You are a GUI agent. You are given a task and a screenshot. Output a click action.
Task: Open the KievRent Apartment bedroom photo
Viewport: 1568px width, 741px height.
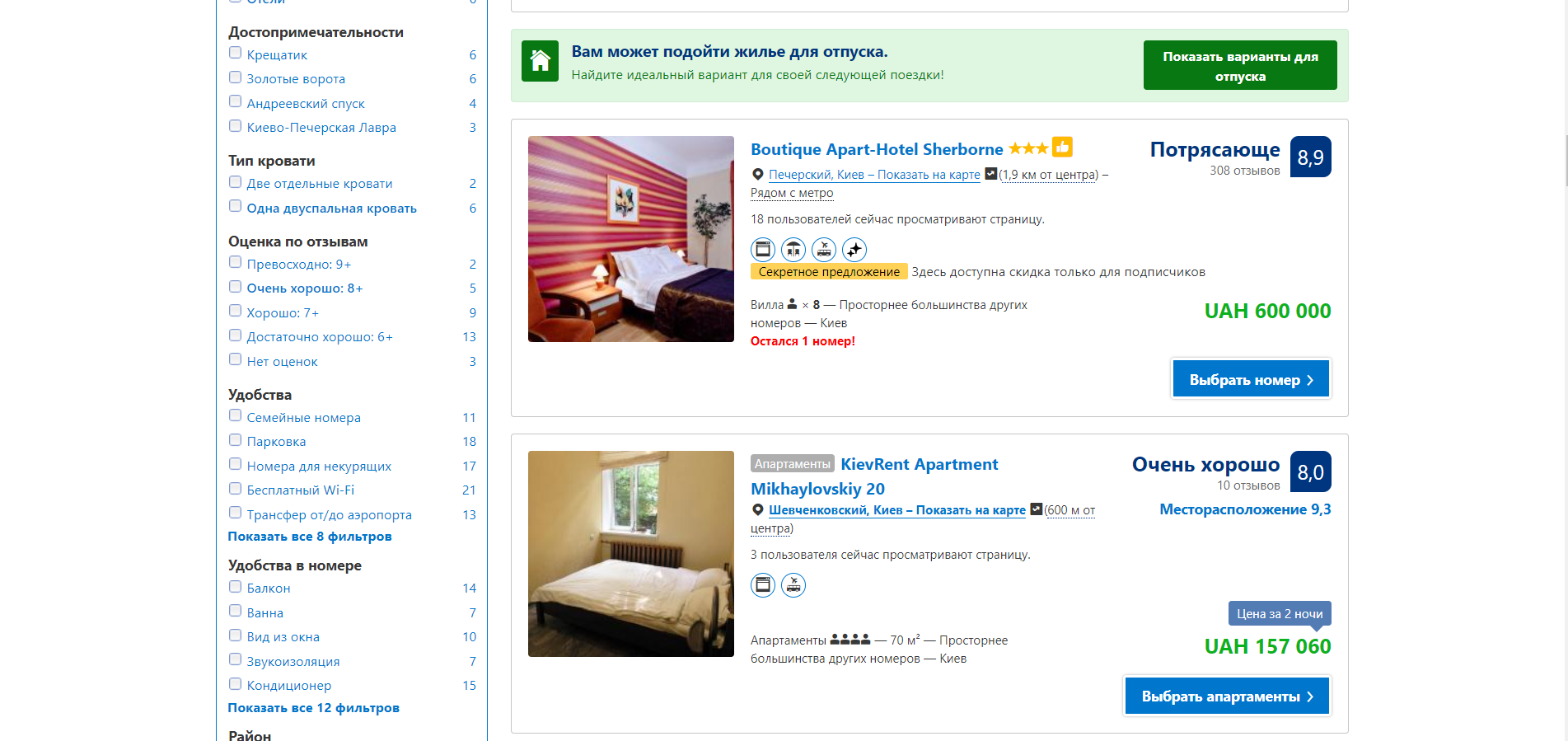point(631,554)
